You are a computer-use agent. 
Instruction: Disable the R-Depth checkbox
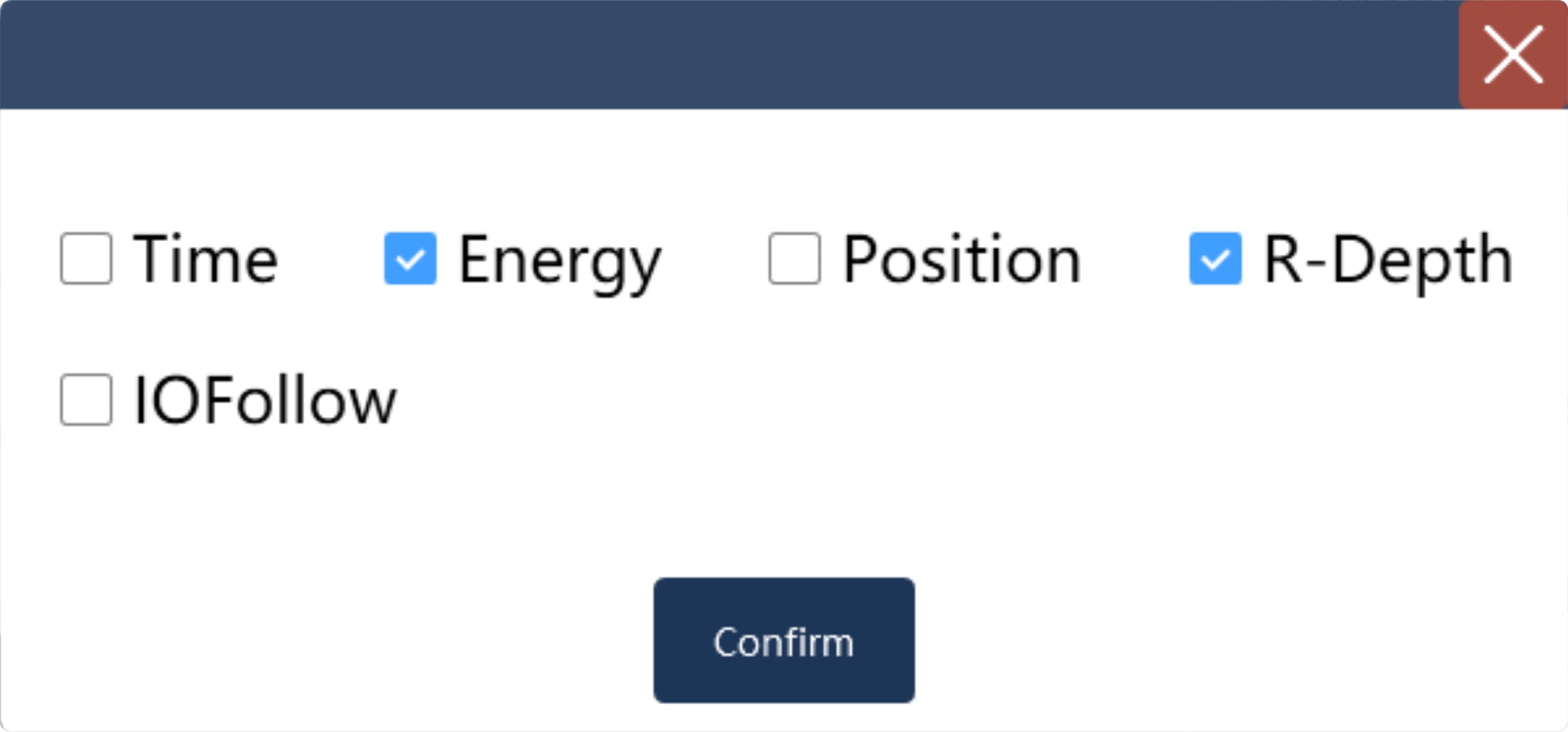tap(1215, 258)
